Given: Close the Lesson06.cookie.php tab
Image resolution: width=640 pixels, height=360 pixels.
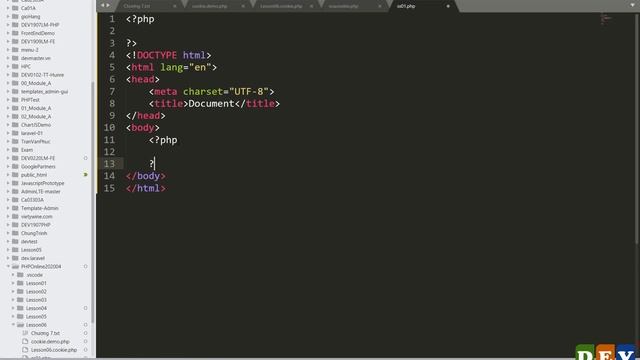Looking at the screenshot, I should 311,6.
